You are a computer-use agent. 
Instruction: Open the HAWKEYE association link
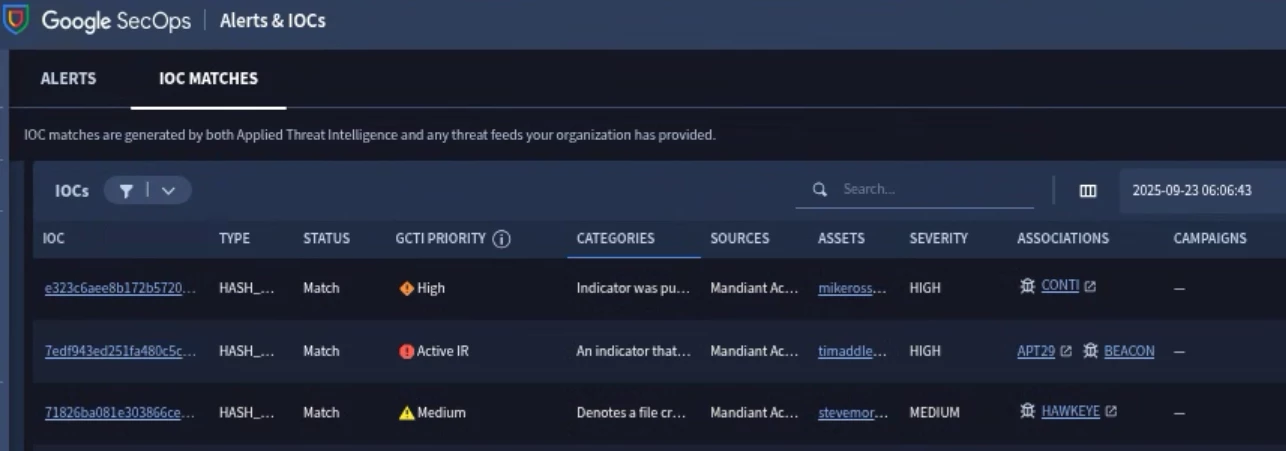(x=1070, y=411)
